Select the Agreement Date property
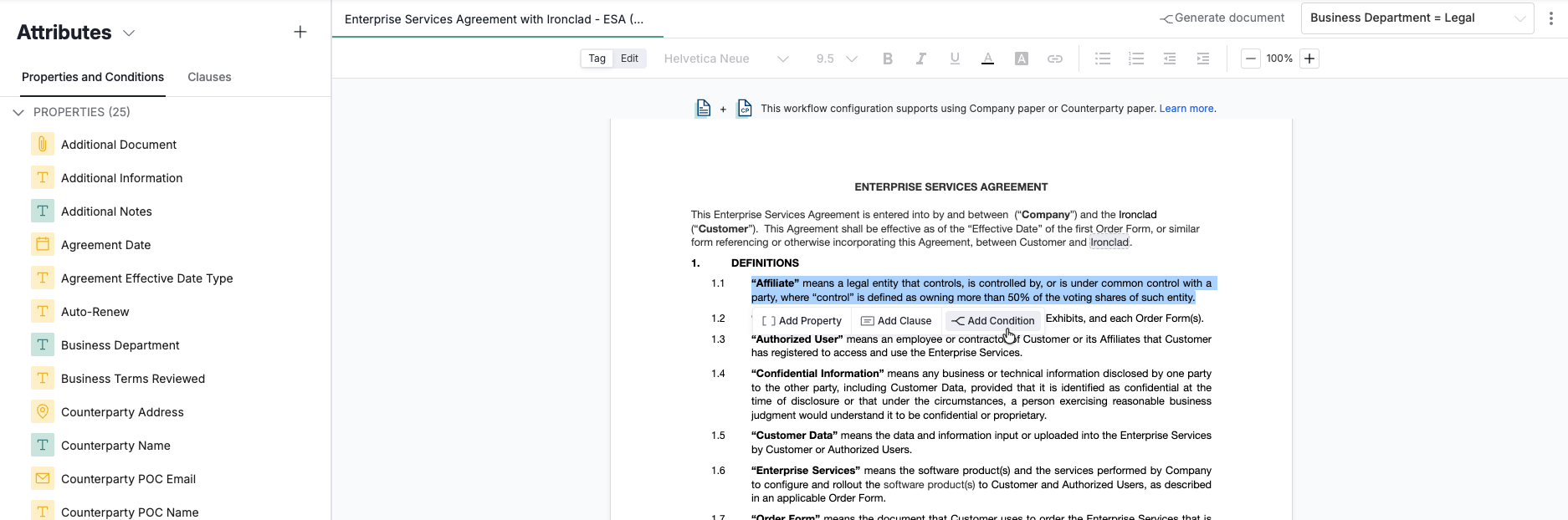This screenshot has height=520, width=1568. pos(106,245)
